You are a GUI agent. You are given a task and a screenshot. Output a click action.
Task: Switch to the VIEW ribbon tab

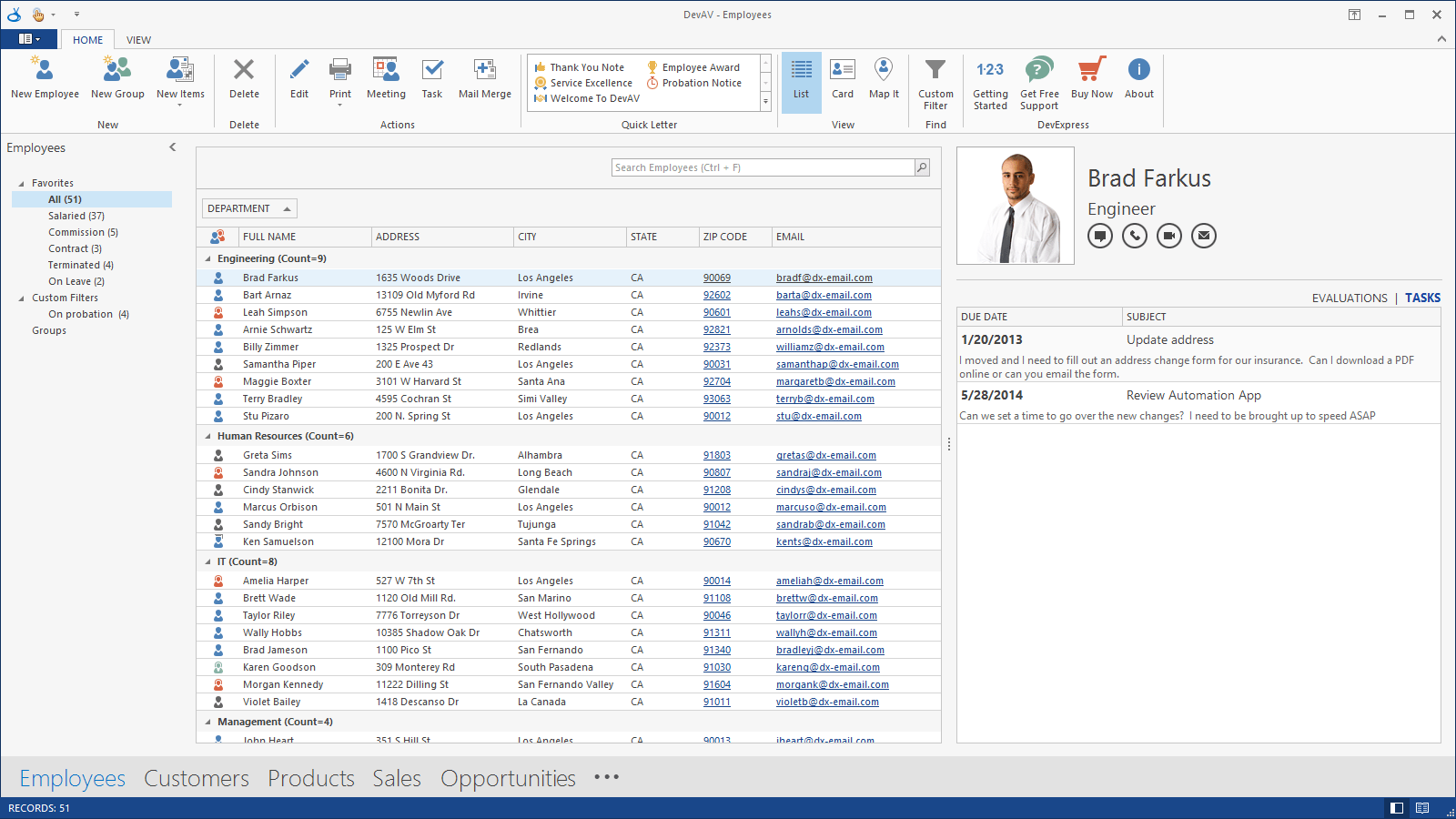tap(138, 39)
